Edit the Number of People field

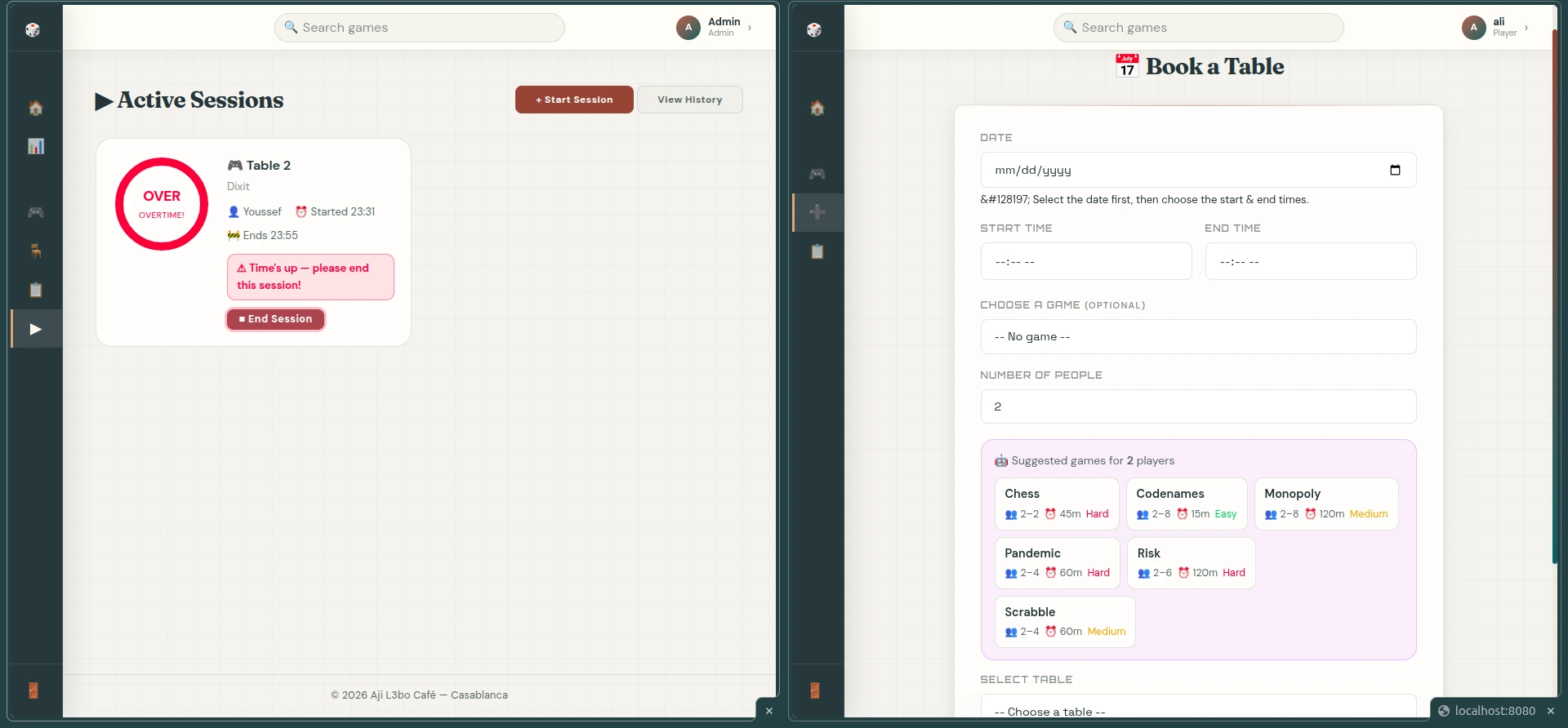[x=1198, y=406]
